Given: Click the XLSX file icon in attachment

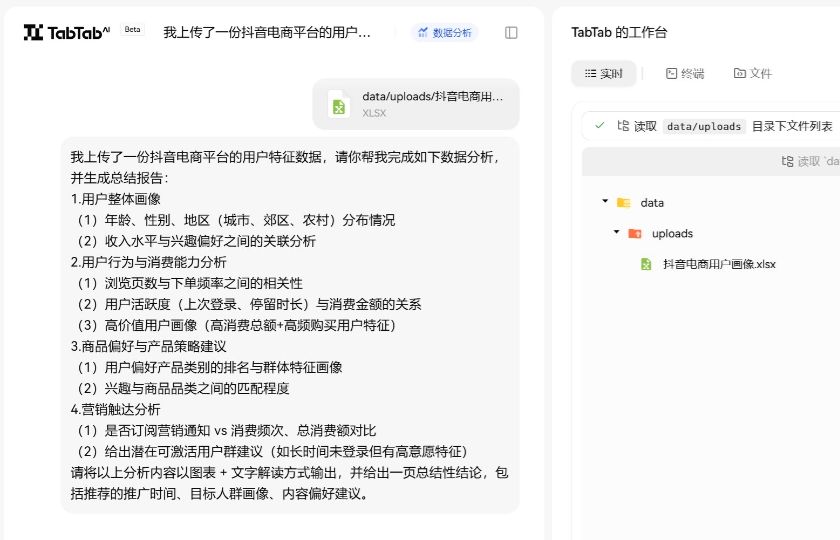Looking at the screenshot, I should 339,104.
